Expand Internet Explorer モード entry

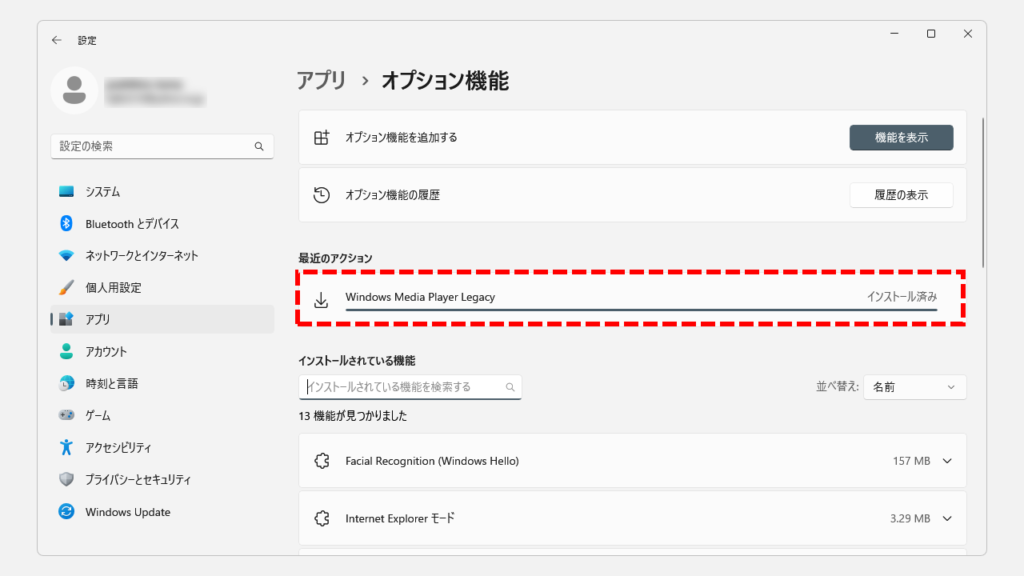pos(947,519)
